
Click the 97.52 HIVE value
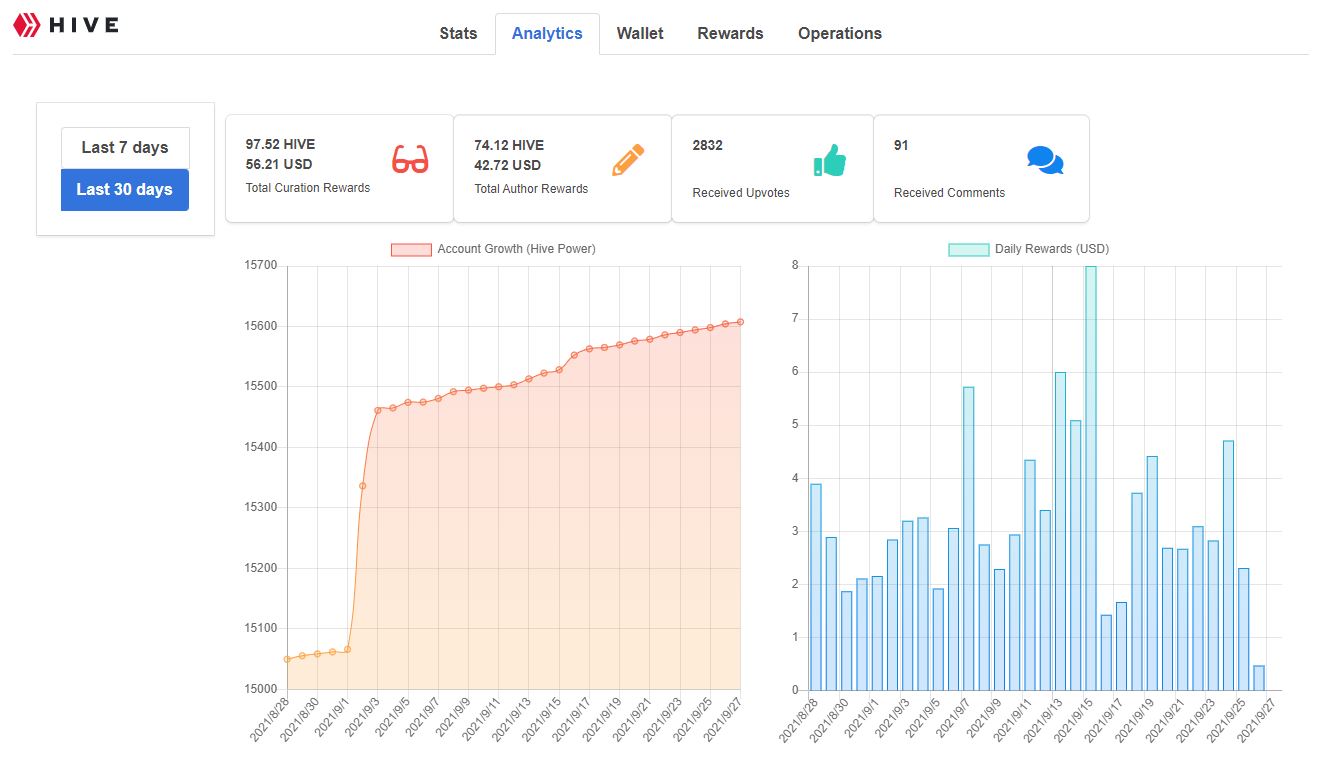(x=280, y=144)
